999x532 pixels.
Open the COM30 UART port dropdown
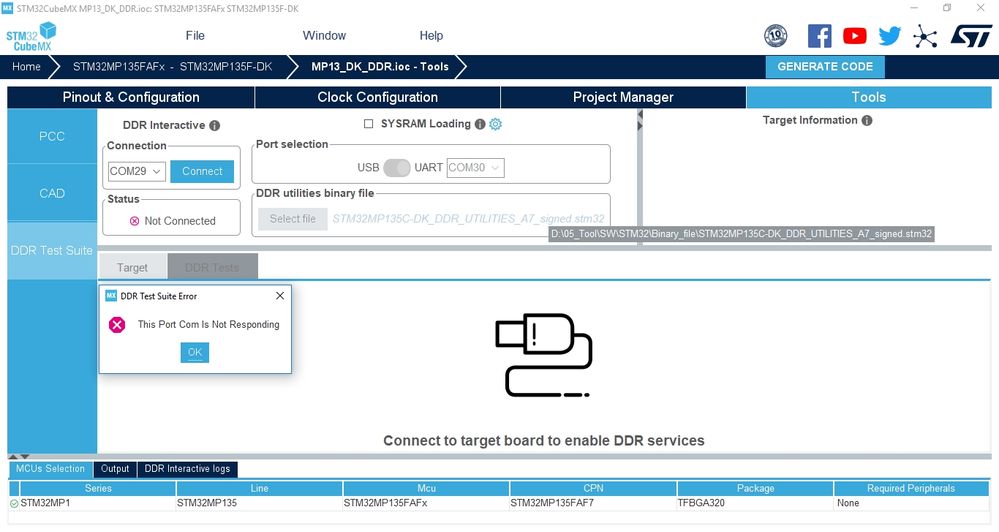pos(475,168)
